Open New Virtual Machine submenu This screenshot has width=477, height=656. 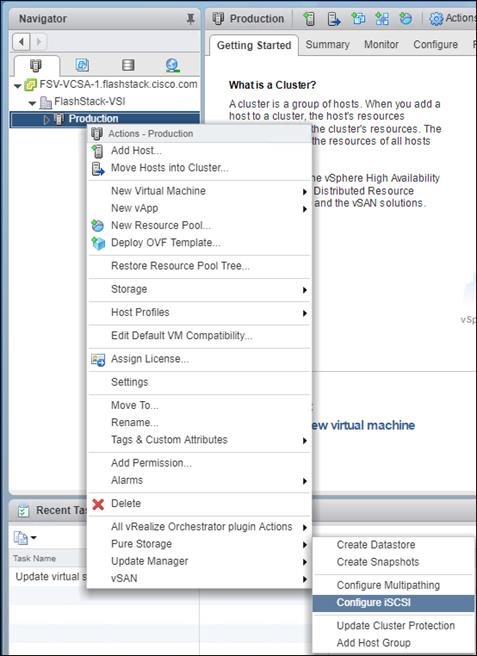pyautogui.click(x=199, y=191)
